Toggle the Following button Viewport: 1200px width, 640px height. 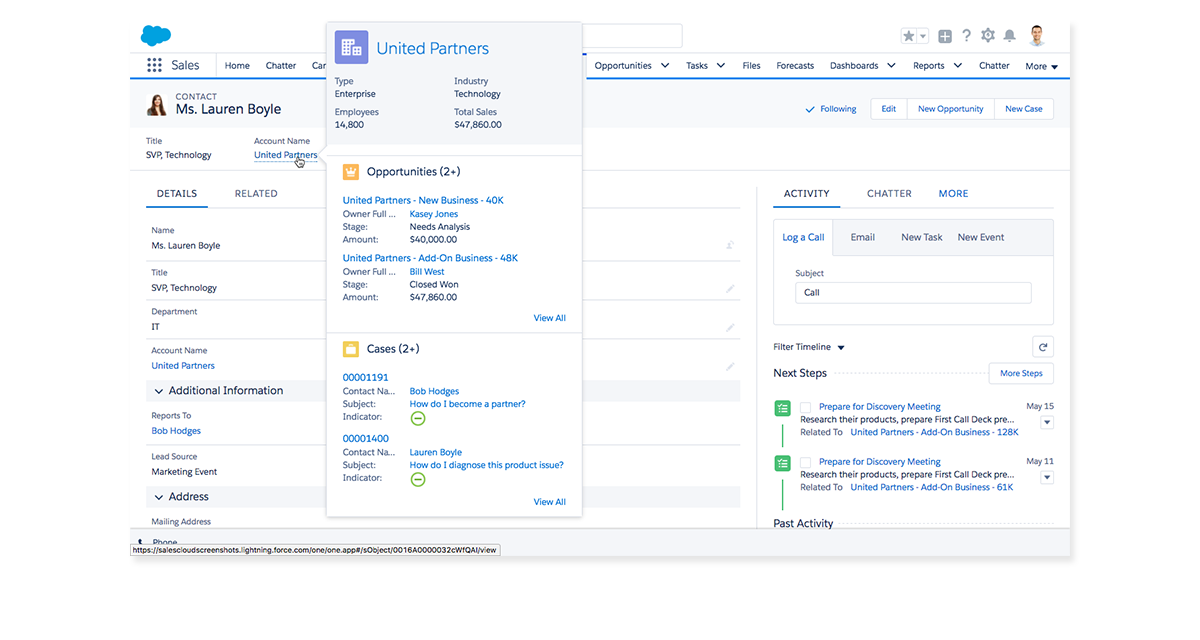(x=831, y=109)
